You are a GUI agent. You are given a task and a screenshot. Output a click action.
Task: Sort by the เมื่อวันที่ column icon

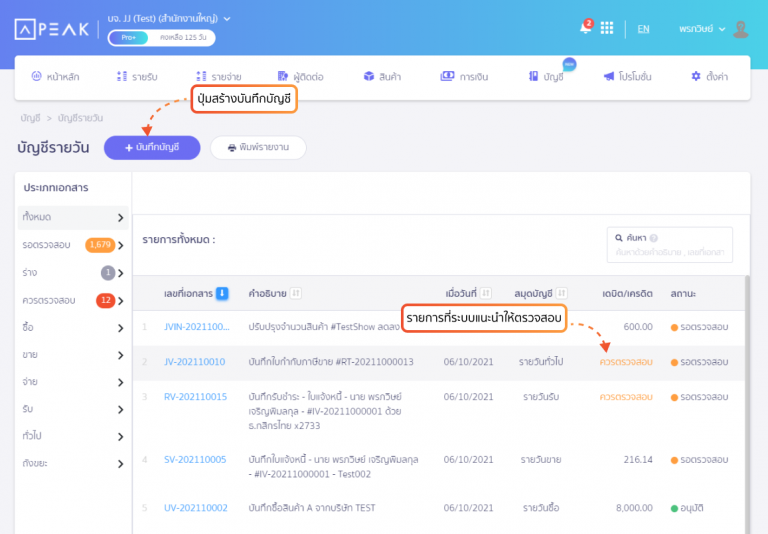click(x=485, y=293)
